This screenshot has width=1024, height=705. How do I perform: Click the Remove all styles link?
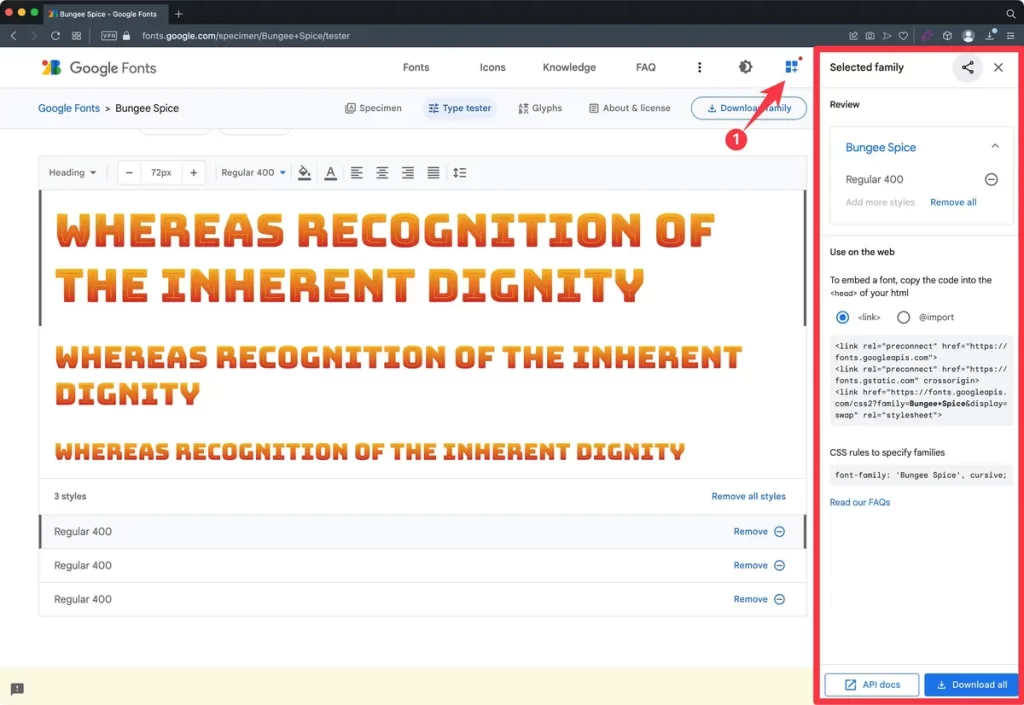coord(748,496)
